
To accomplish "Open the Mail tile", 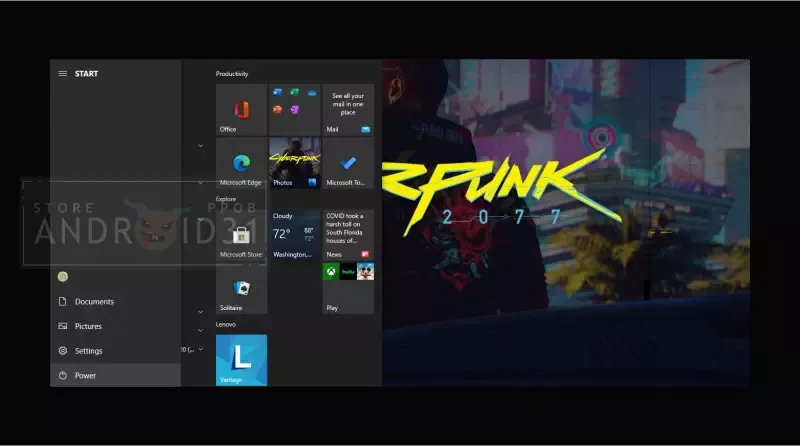I will [348, 110].
